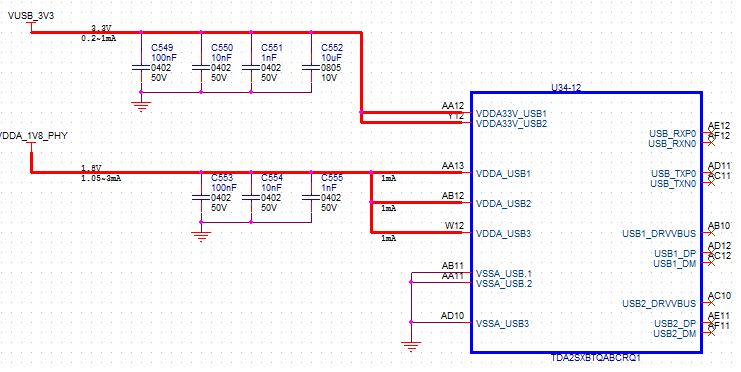Click the C555 reference designator label

coord(332,178)
